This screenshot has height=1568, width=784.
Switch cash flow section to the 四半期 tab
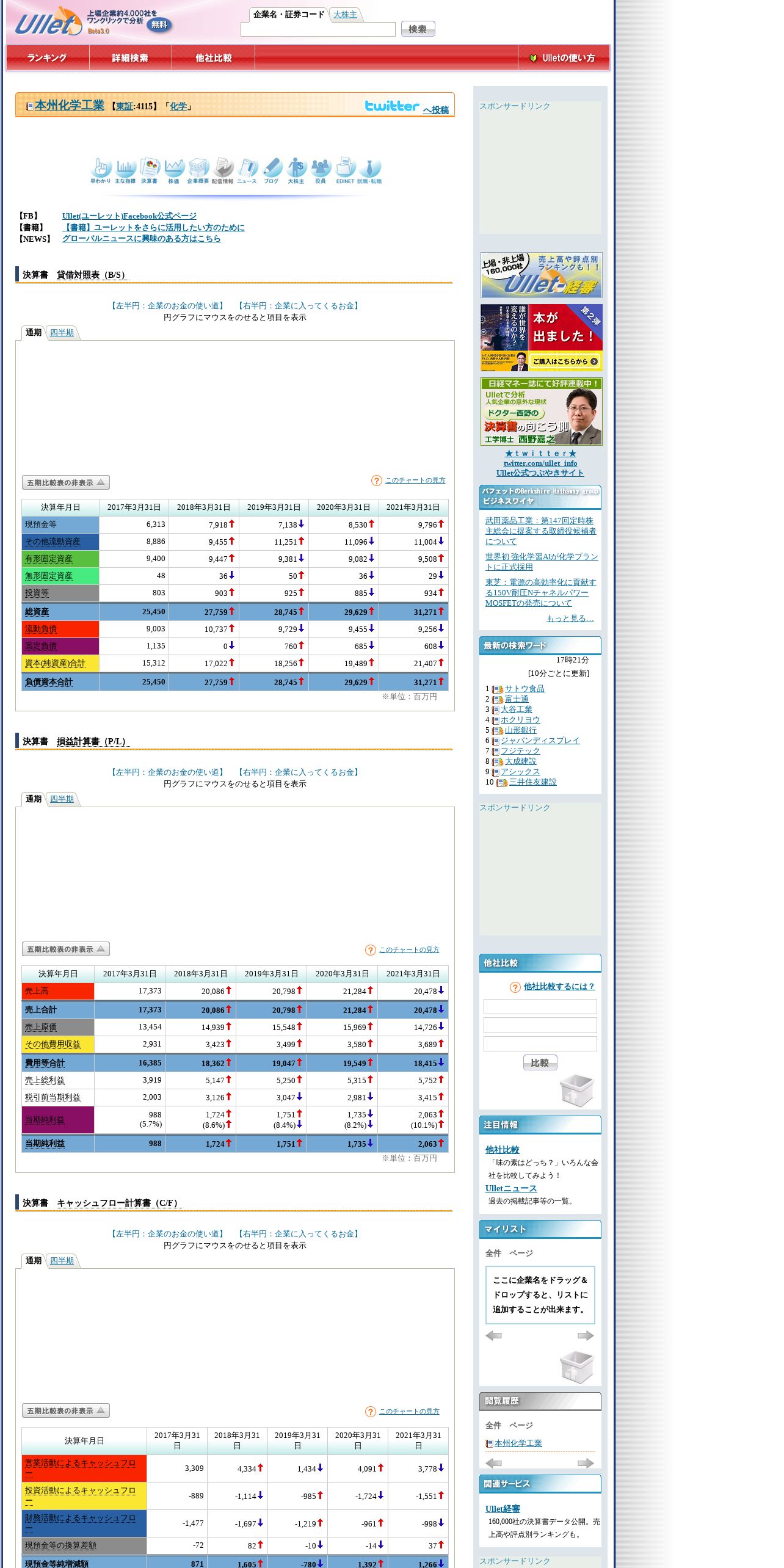pos(62,1261)
